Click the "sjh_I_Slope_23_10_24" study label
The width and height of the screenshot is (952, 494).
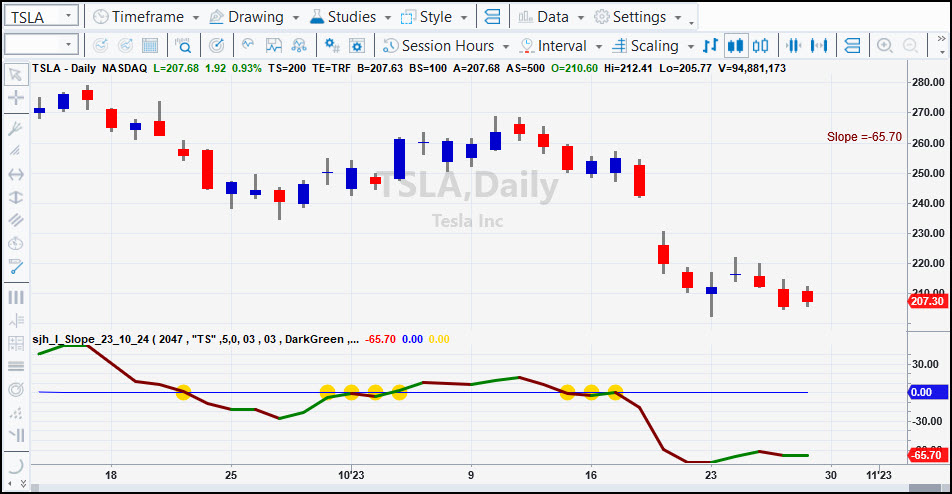(90, 339)
